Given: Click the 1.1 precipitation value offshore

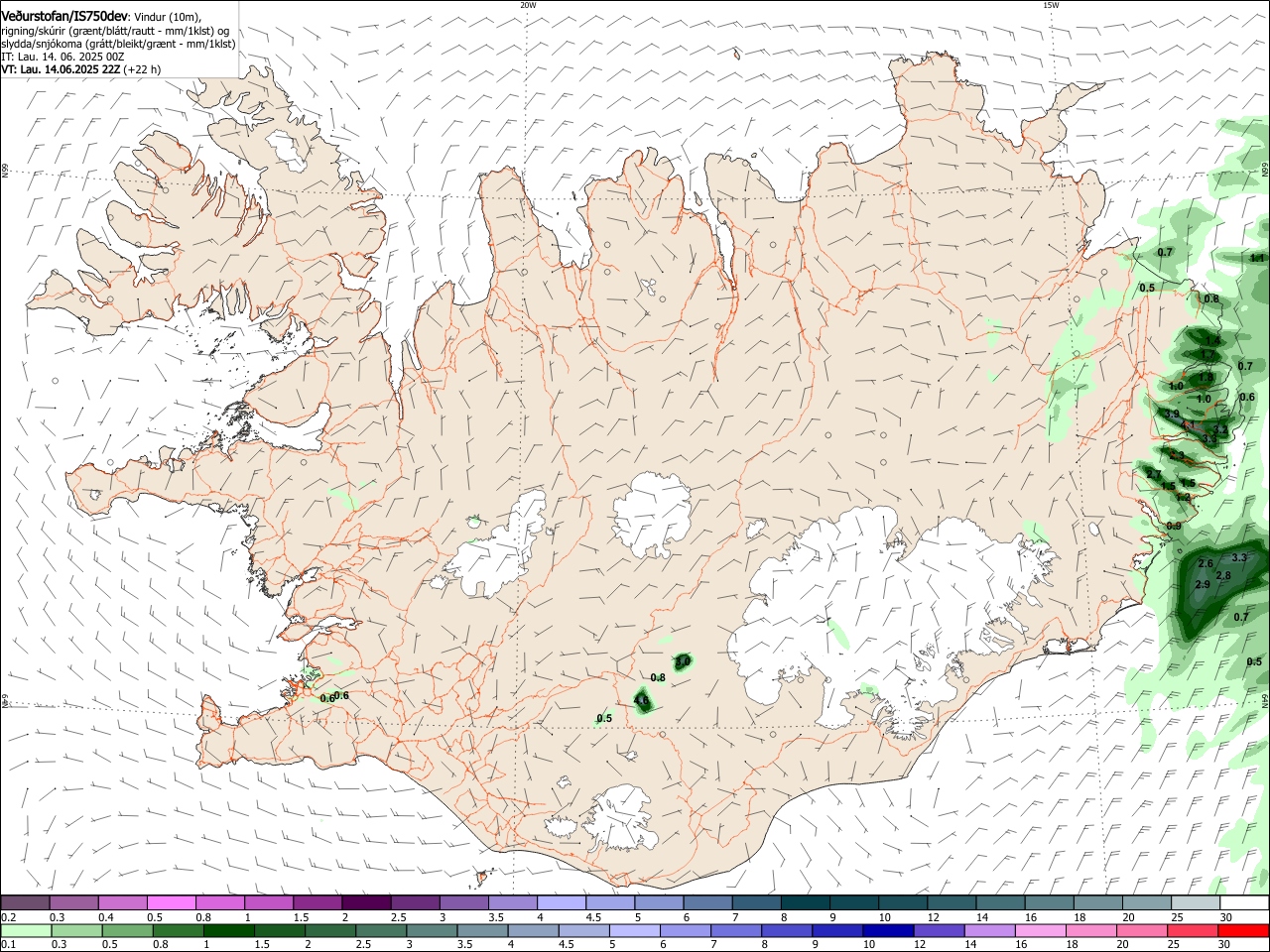Looking at the screenshot, I should (x=1258, y=258).
